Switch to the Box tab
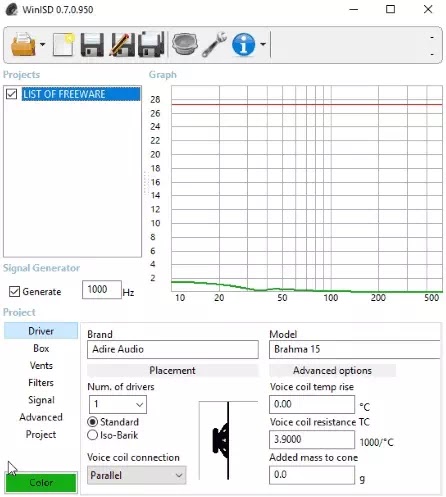 pyautogui.click(x=41, y=348)
